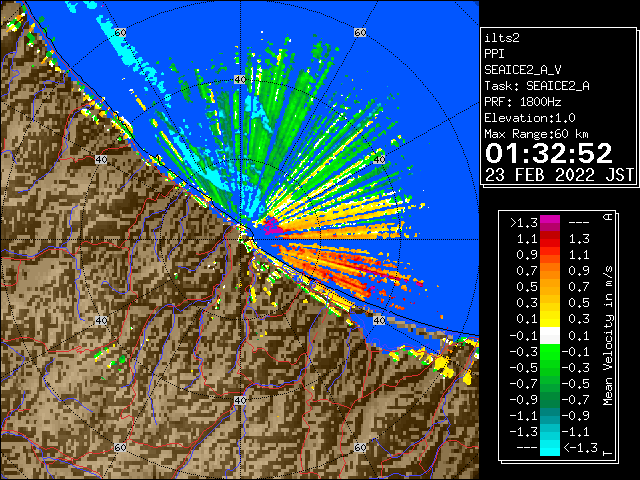Click the left-column "-0.1" legend value

(524, 336)
